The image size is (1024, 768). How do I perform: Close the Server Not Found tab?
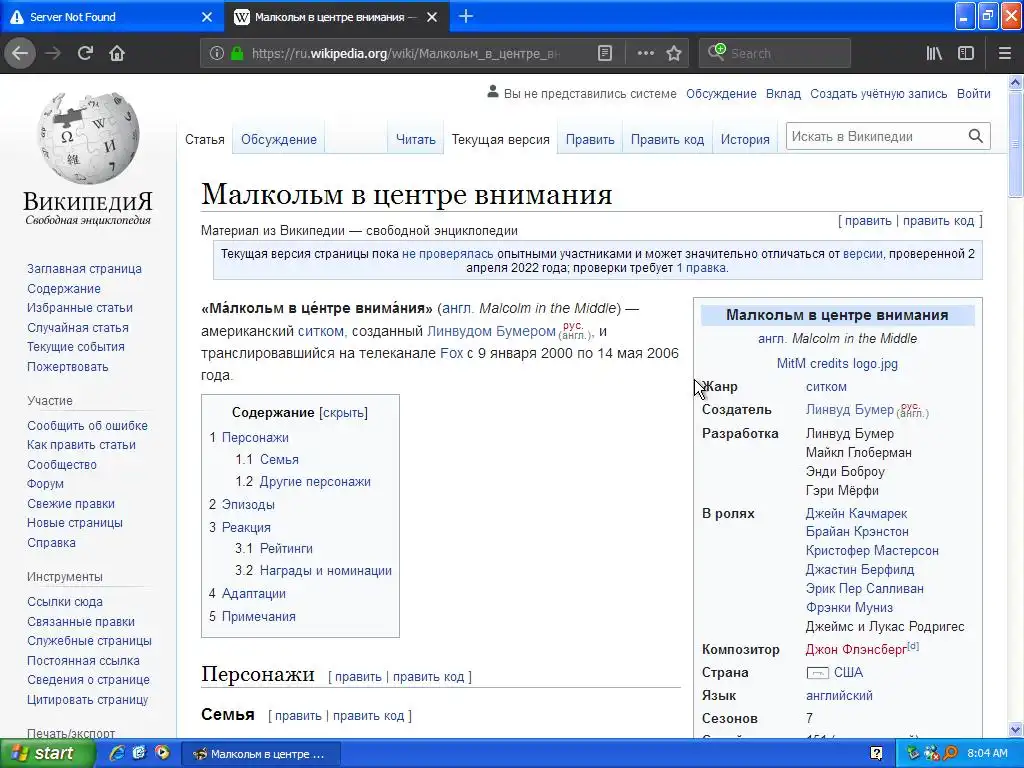[x=207, y=17]
